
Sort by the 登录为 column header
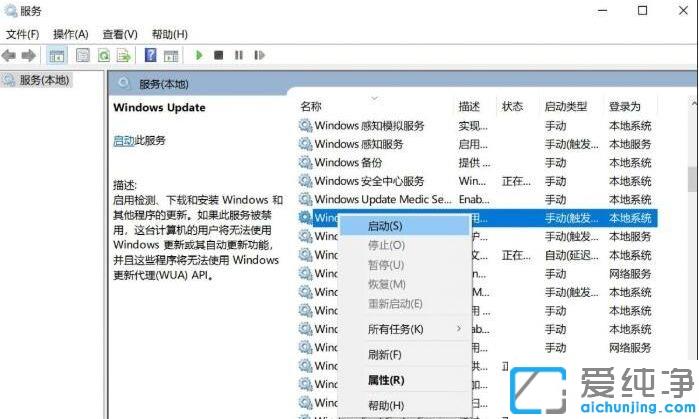coord(625,107)
